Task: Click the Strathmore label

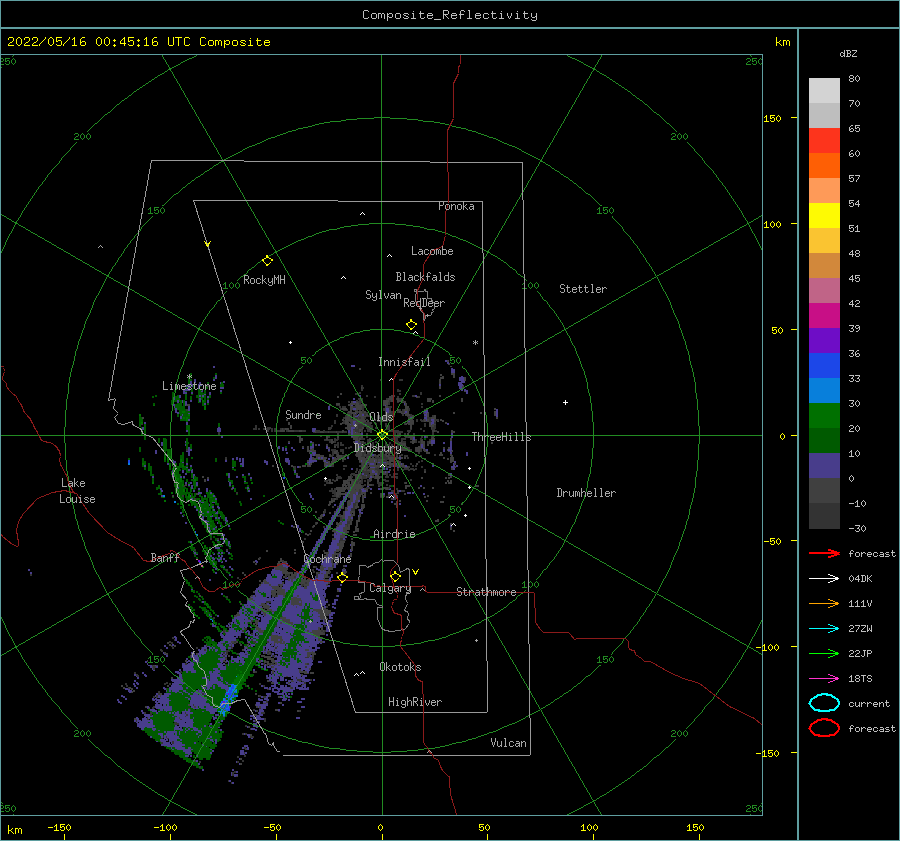Action: [x=486, y=592]
